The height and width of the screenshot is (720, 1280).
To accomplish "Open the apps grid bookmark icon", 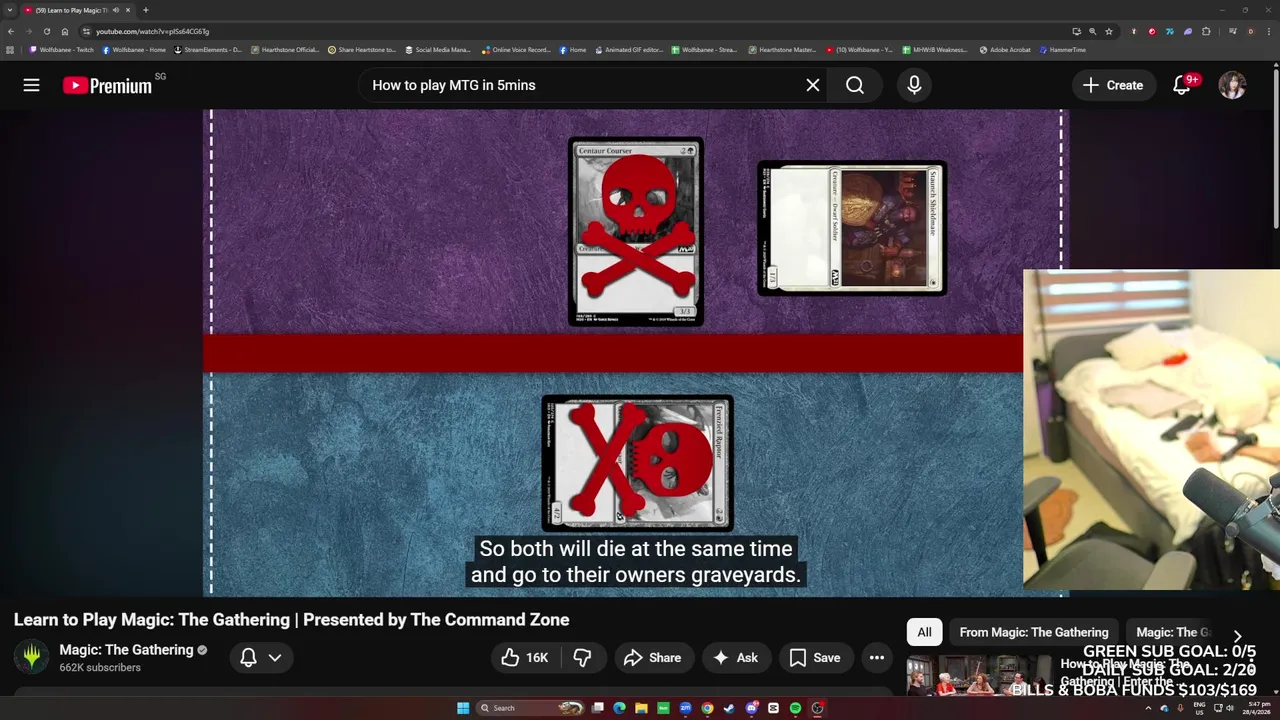I will click(11, 49).
